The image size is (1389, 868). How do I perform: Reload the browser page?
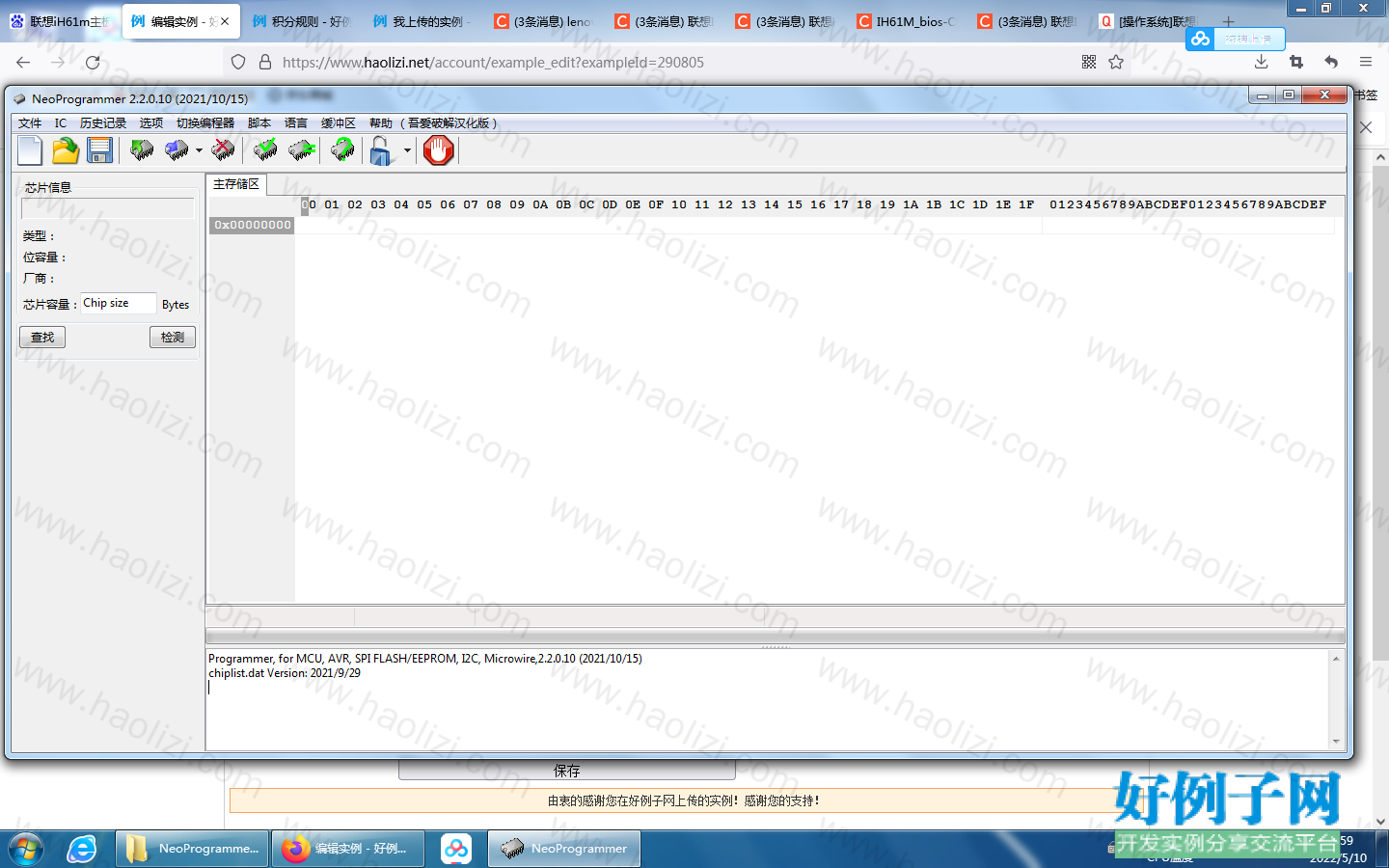93,62
